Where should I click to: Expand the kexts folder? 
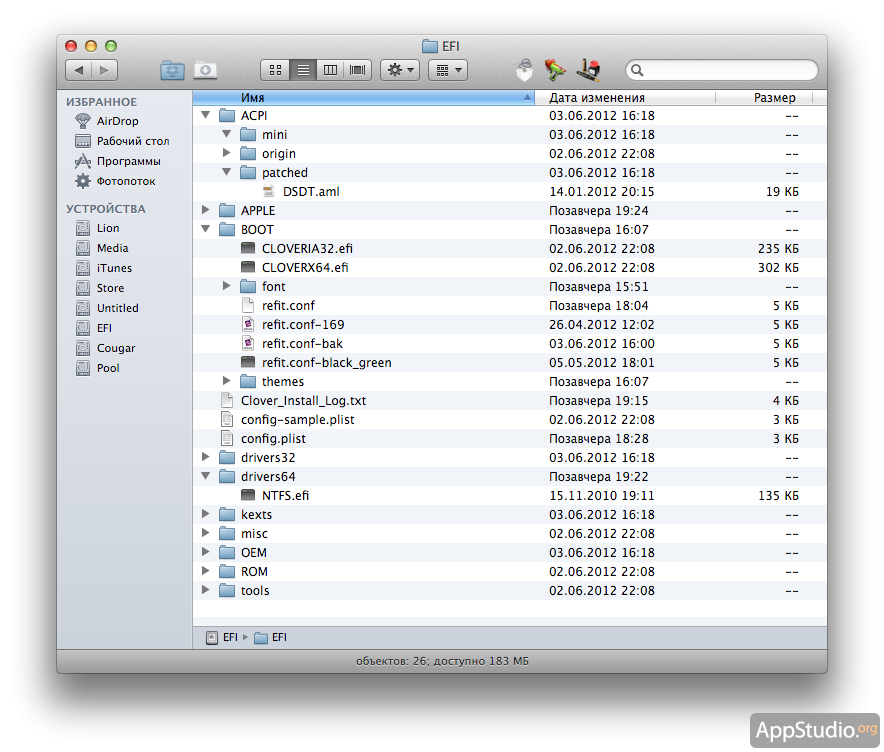[x=206, y=514]
